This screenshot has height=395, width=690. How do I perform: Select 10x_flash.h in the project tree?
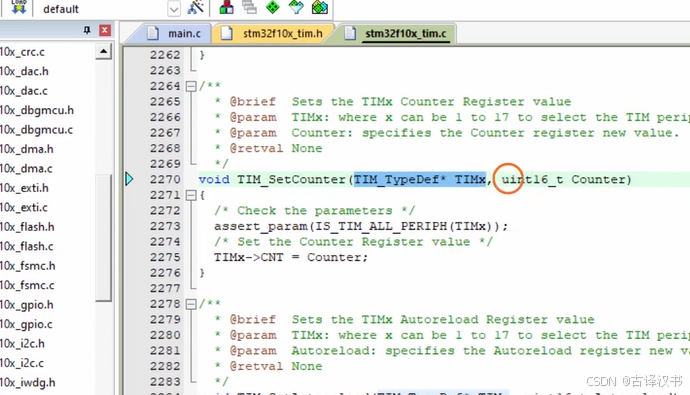(x=27, y=227)
